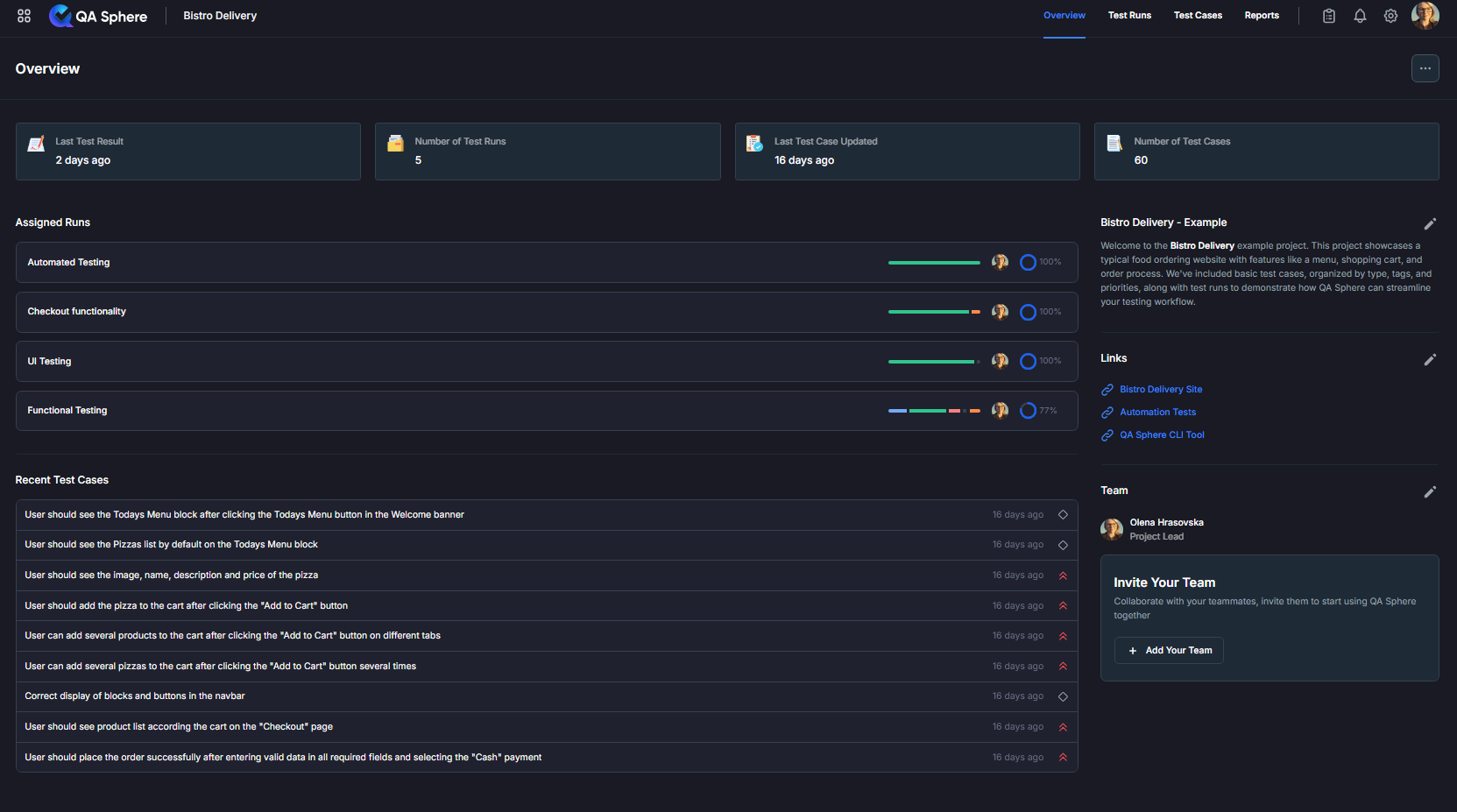Open the Checkout functionality run
This screenshot has height=812, width=1457.
(547, 312)
